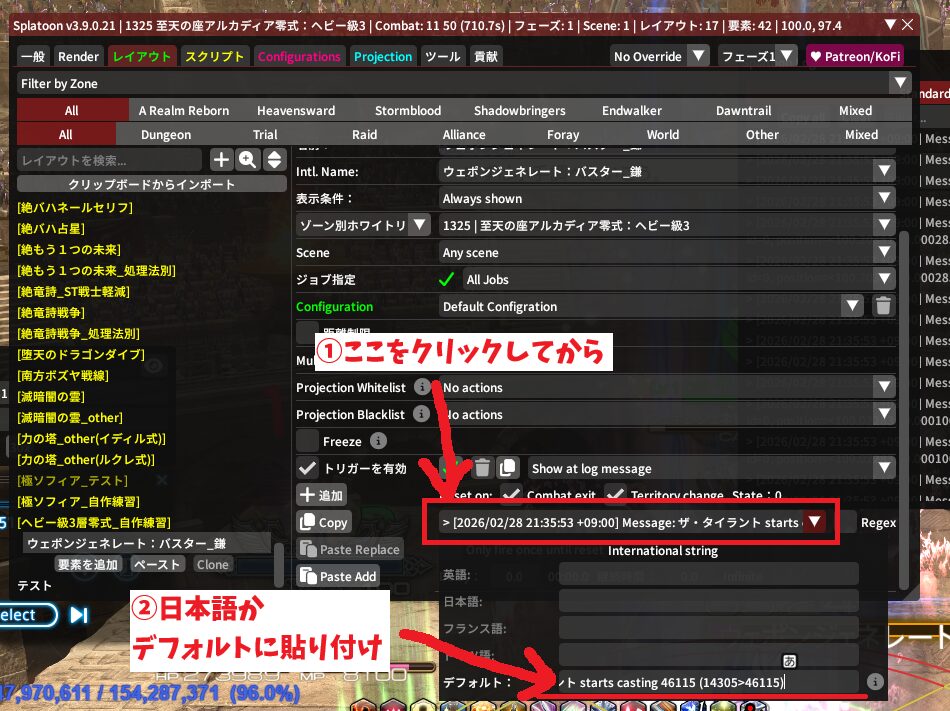Screen dimensions: 950x711
Task: Open the Filter by Zone dropdown
Action: [900, 84]
